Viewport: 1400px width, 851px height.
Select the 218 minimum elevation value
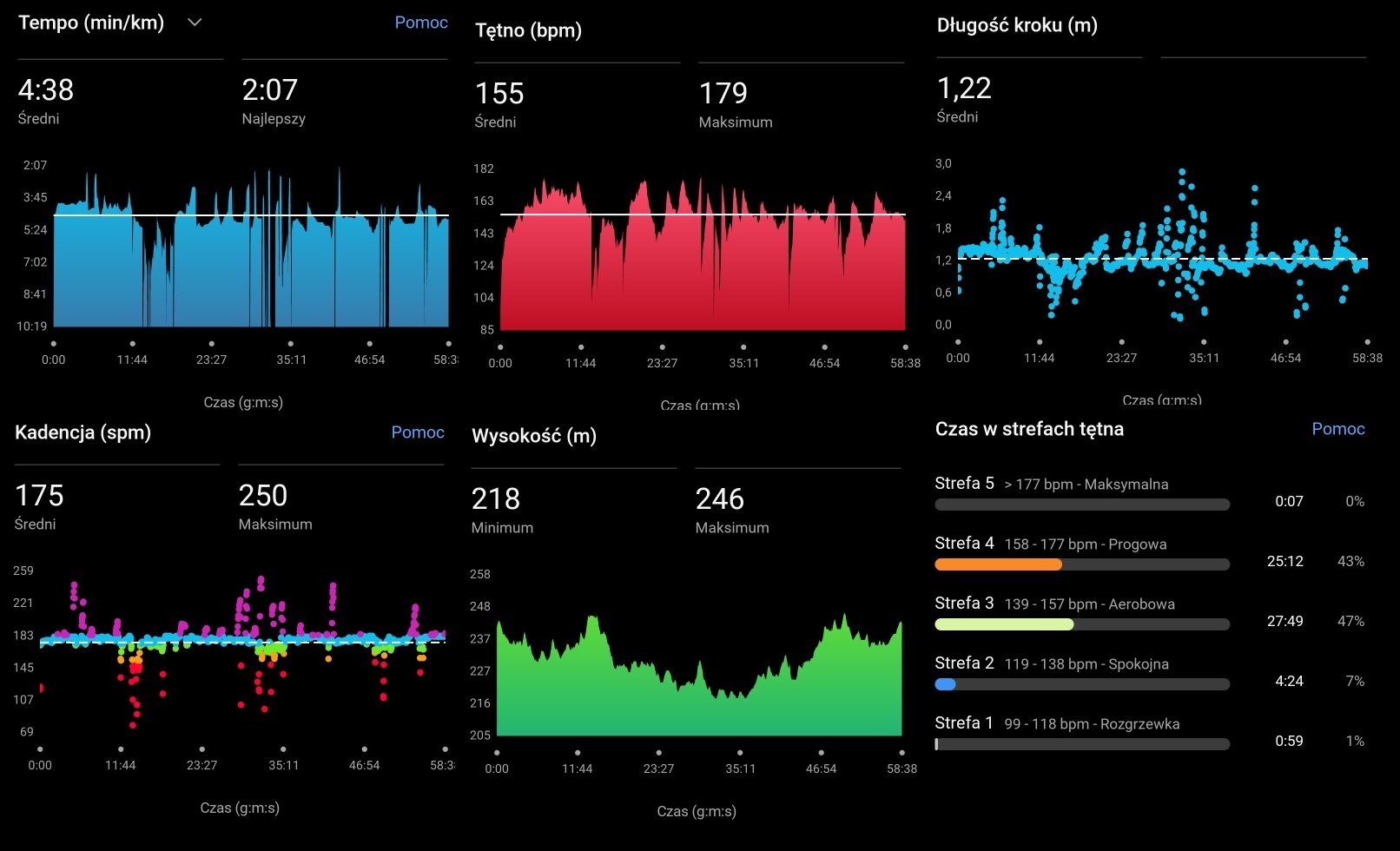[x=495, y=499]
